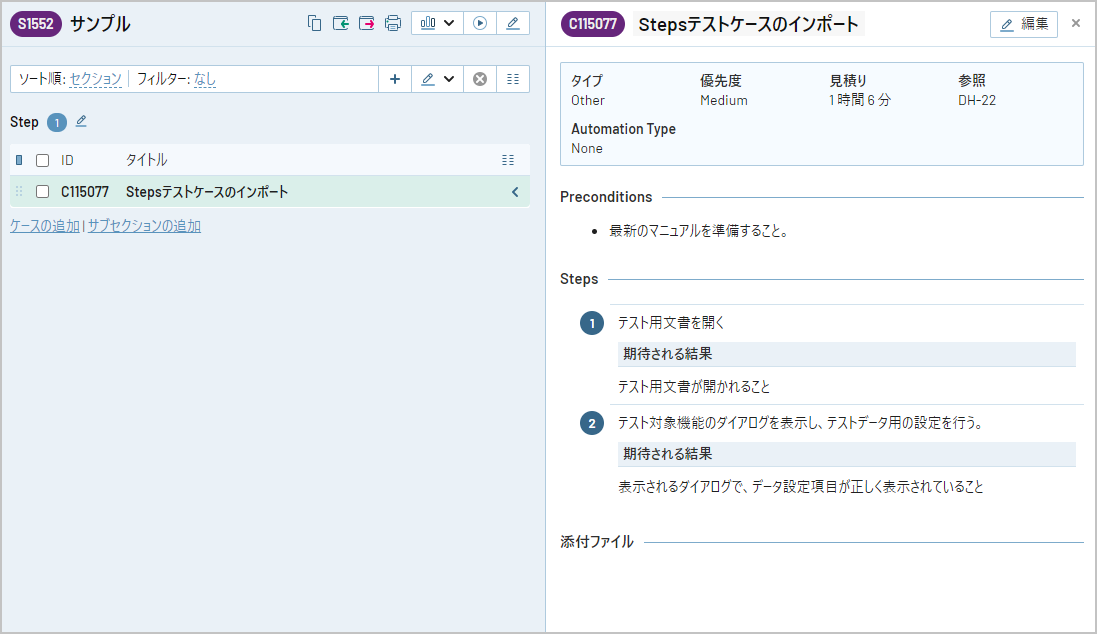This screenshot has width=1097, height=634.
Task: Click the dark selection toggle left of ID column
Action: coord(19,159)
